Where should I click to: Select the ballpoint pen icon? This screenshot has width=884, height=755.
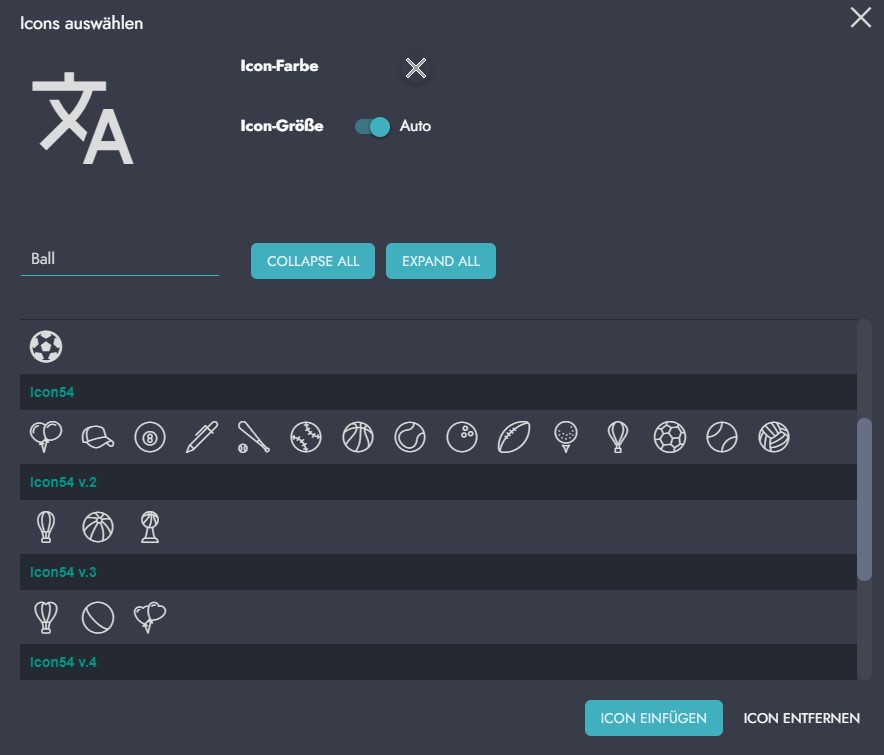pyautogui.click(x=202, y=437)
